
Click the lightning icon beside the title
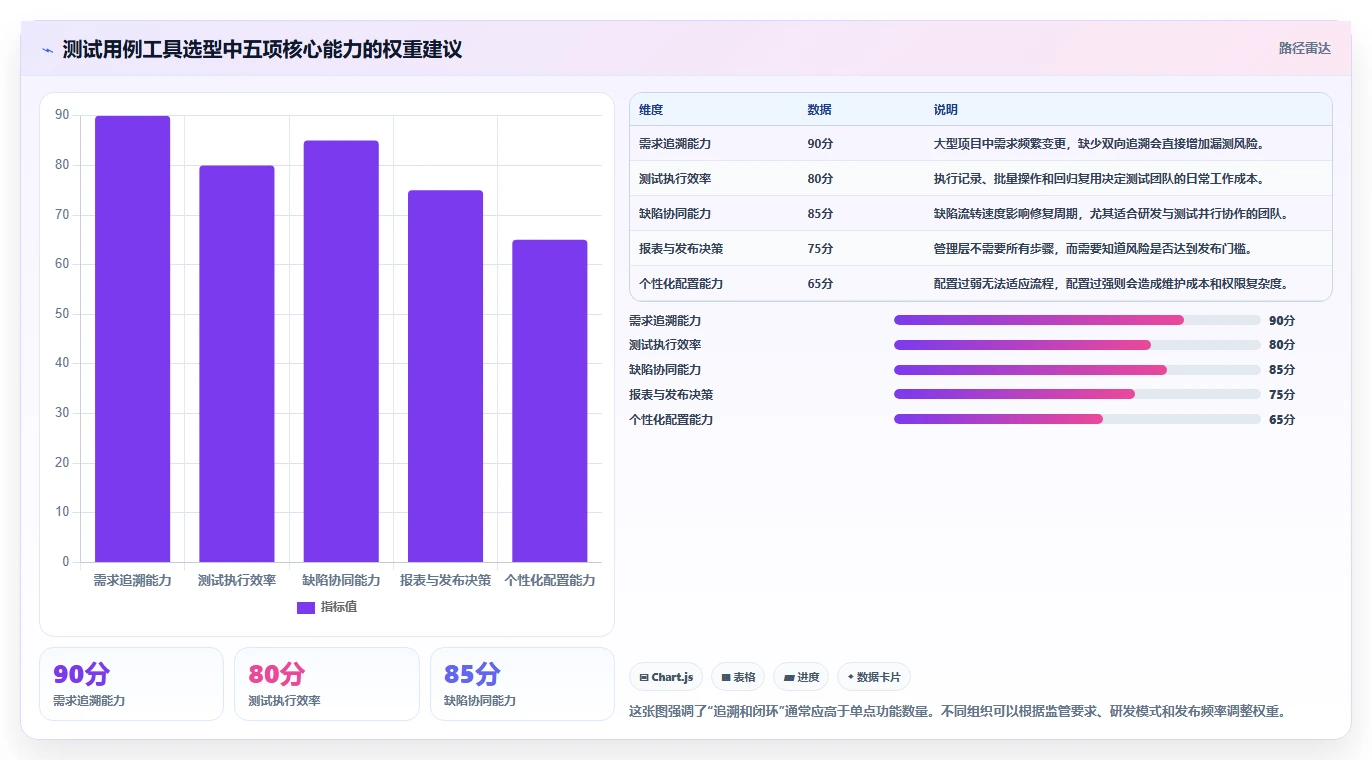48,50
